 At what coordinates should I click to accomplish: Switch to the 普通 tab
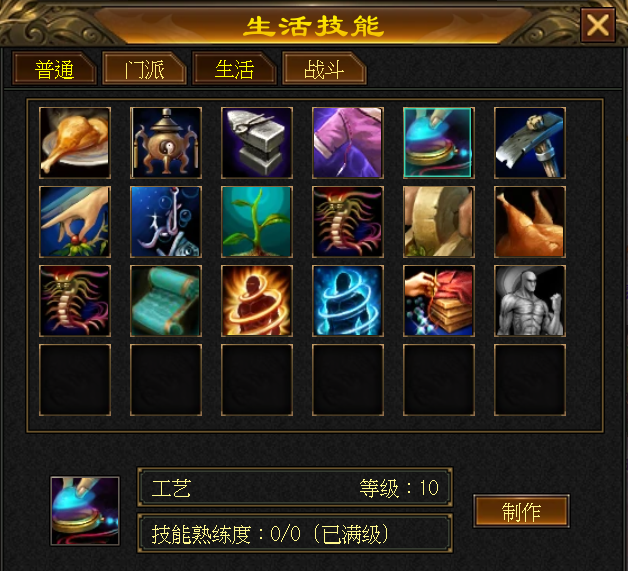coord(54,69)
